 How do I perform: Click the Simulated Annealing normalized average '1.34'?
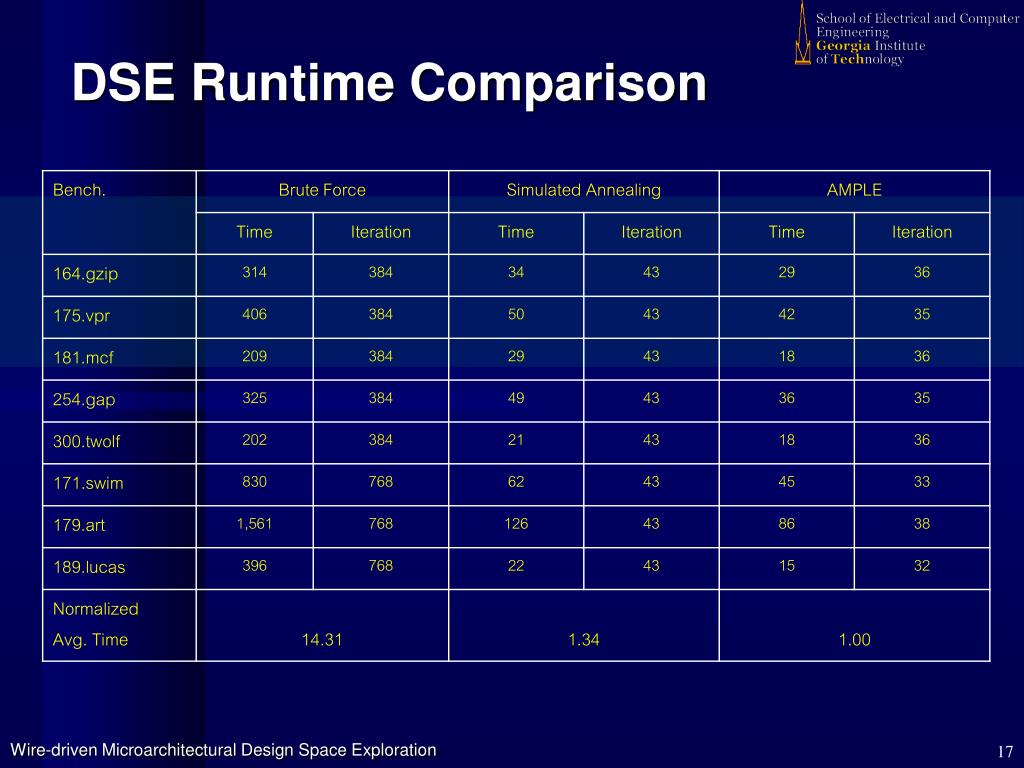click(584, 640)
